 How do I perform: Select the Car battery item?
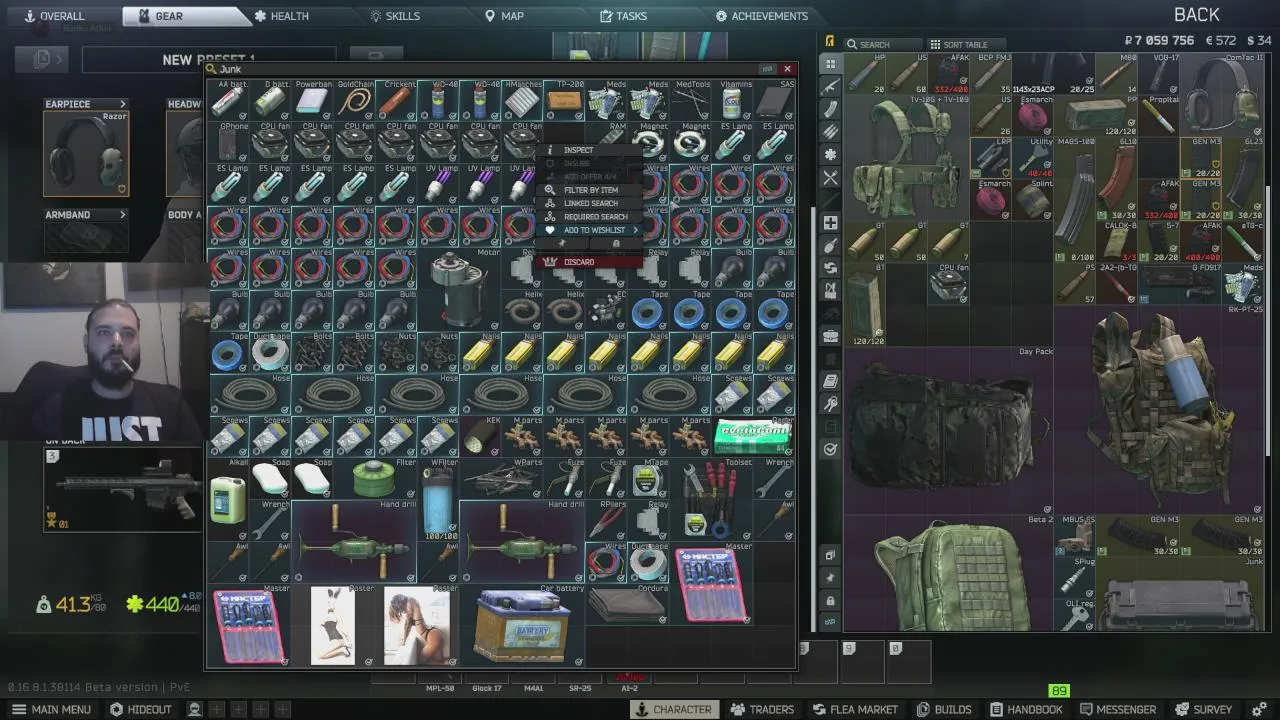[522, 625]
